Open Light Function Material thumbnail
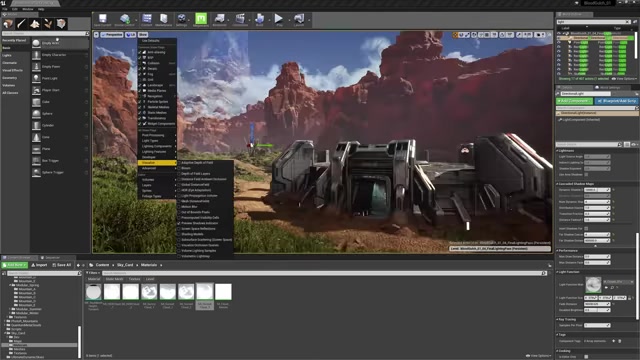Viewport: 640px width, 360px height. 593,284
